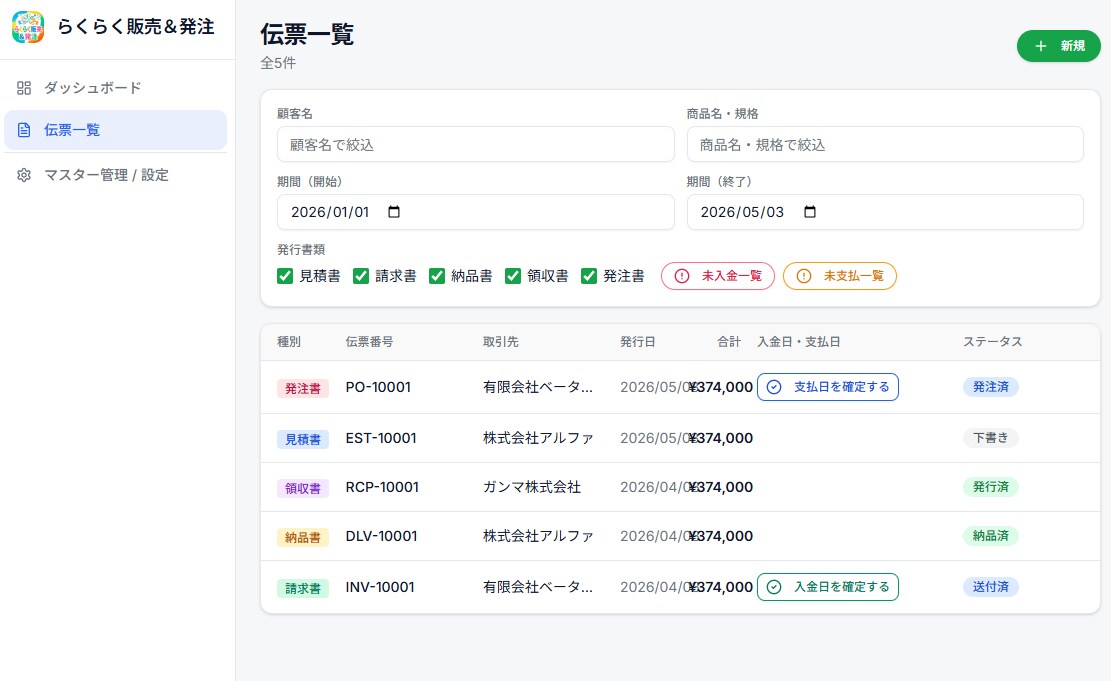Open slip PO-10001
This screenshot has width=1111, height=681.
(x=378, y=387)
